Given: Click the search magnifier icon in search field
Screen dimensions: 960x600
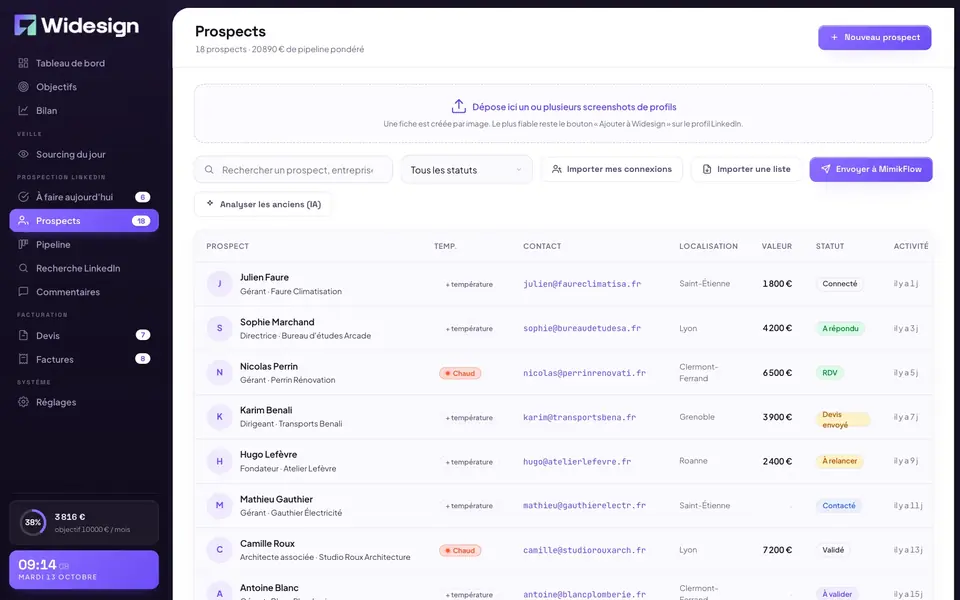Looking at the screenshot, I should click(x=209, y=170).
